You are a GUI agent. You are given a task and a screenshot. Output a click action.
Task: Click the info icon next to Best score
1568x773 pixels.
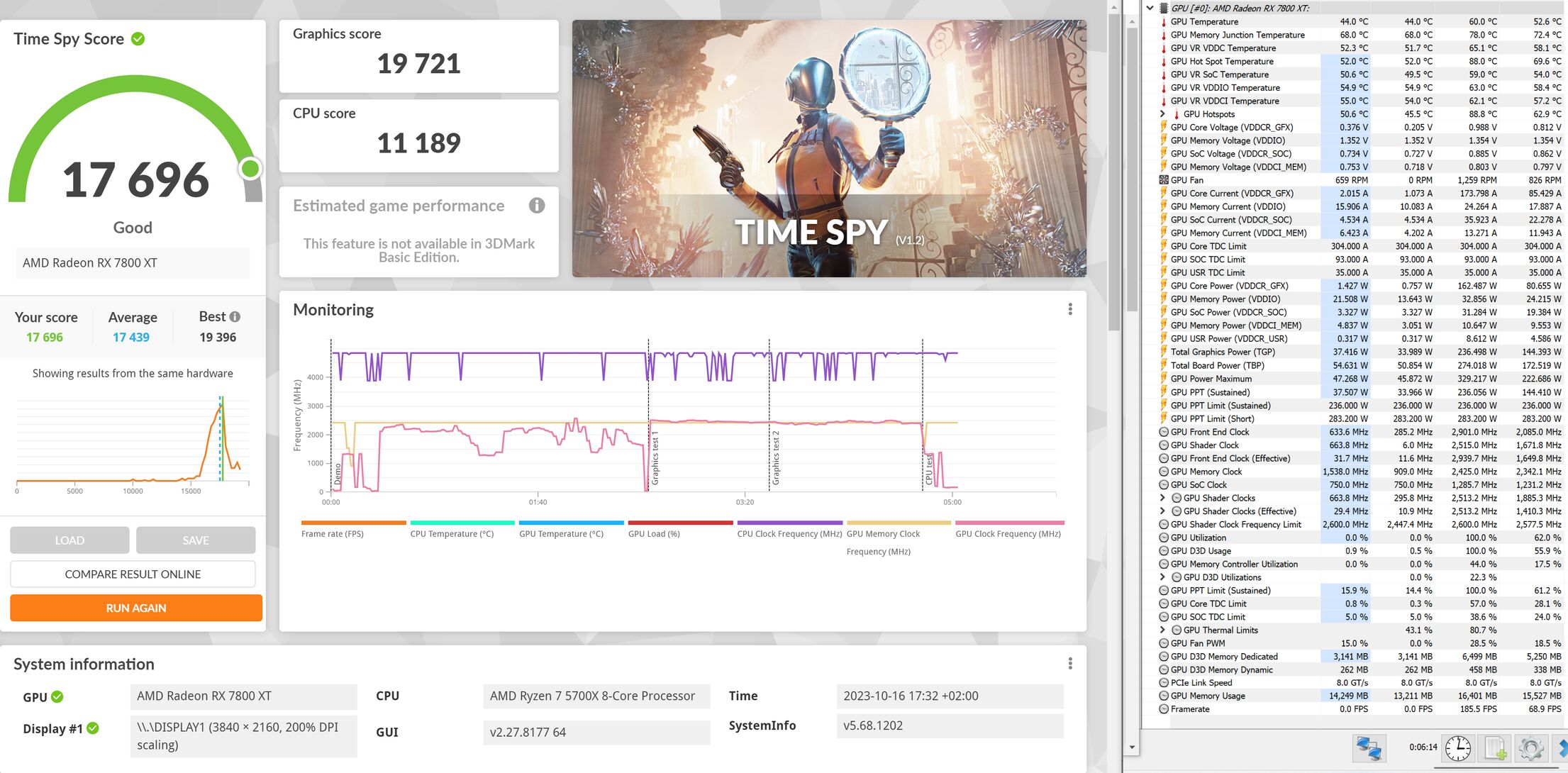pos(235,316)
